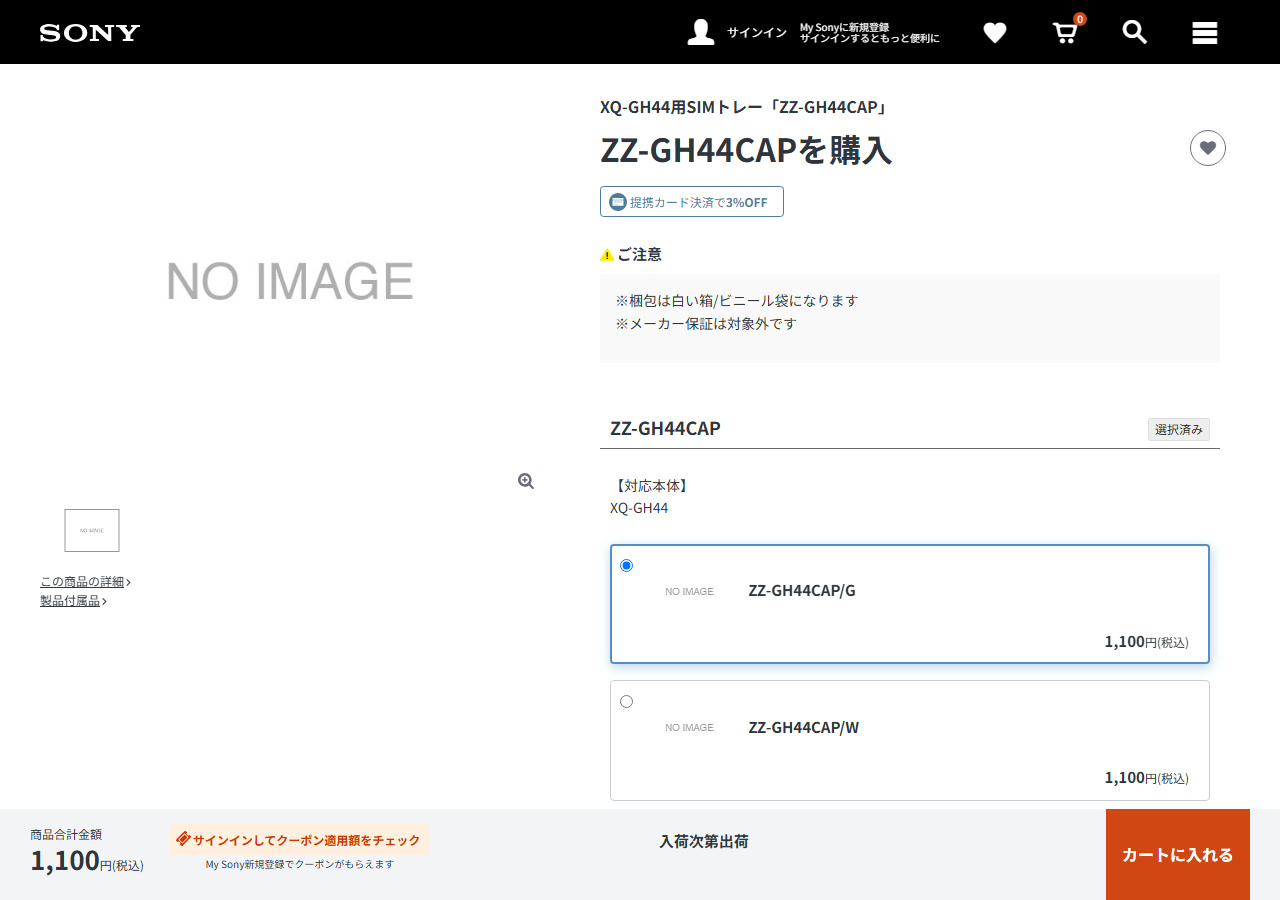Select the small NO IMAGE thumbnail
1280x900 pixels.
[x=92, y=530]
